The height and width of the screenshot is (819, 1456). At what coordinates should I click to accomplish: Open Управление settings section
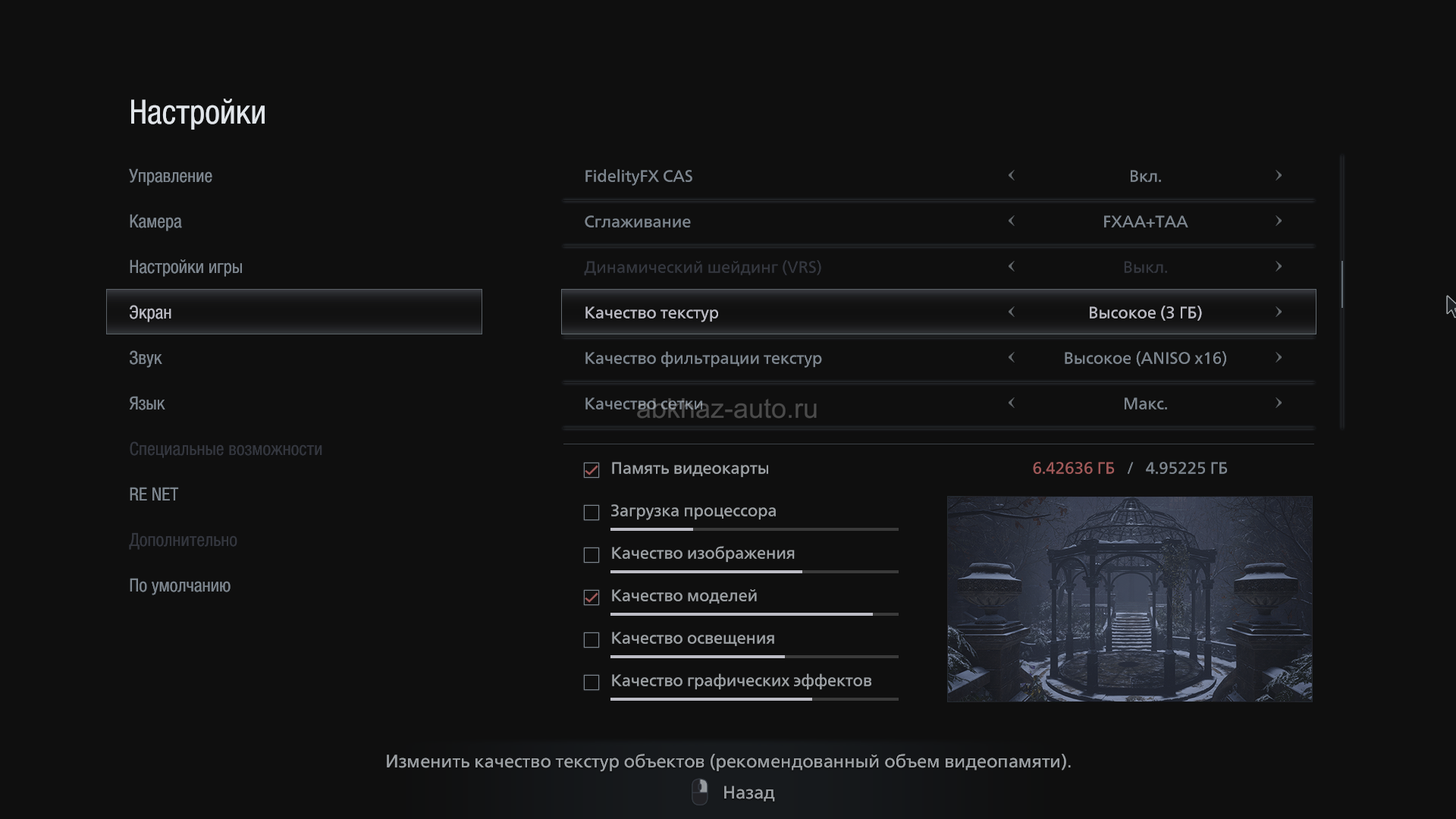[x=171, y=176]
